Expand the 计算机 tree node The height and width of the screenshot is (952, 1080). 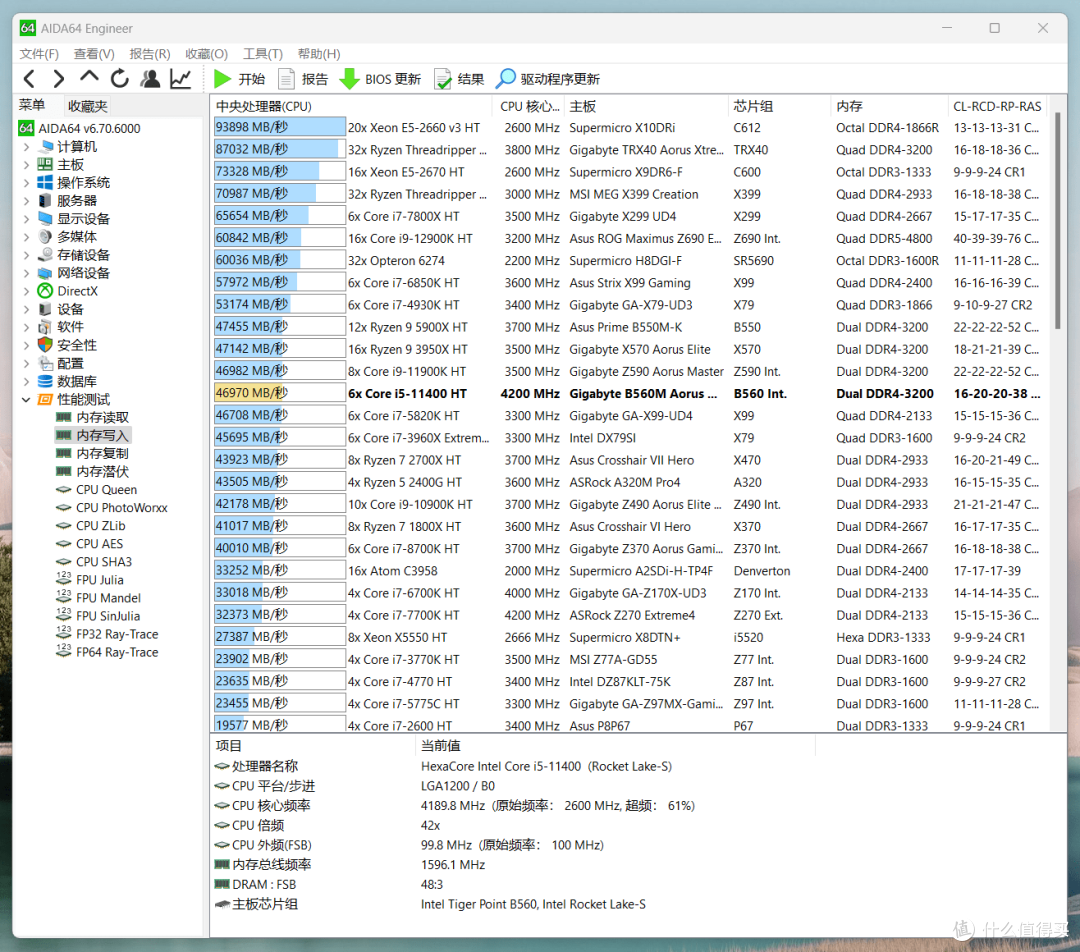(x=26, y=147)
